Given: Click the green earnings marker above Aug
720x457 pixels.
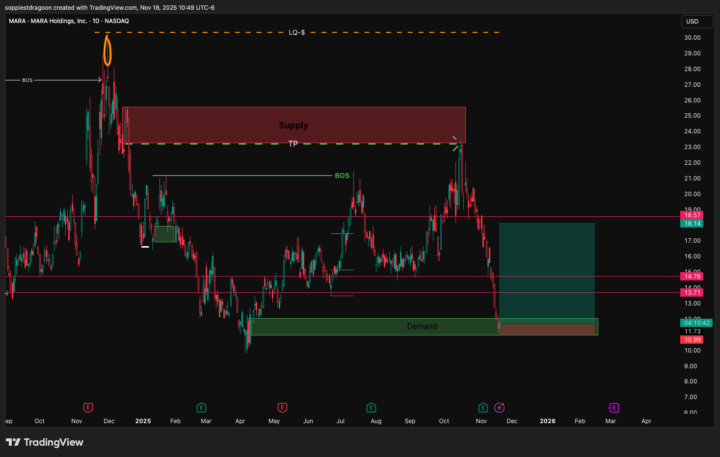Looking at the screenshot, I should tap(371, 407).
